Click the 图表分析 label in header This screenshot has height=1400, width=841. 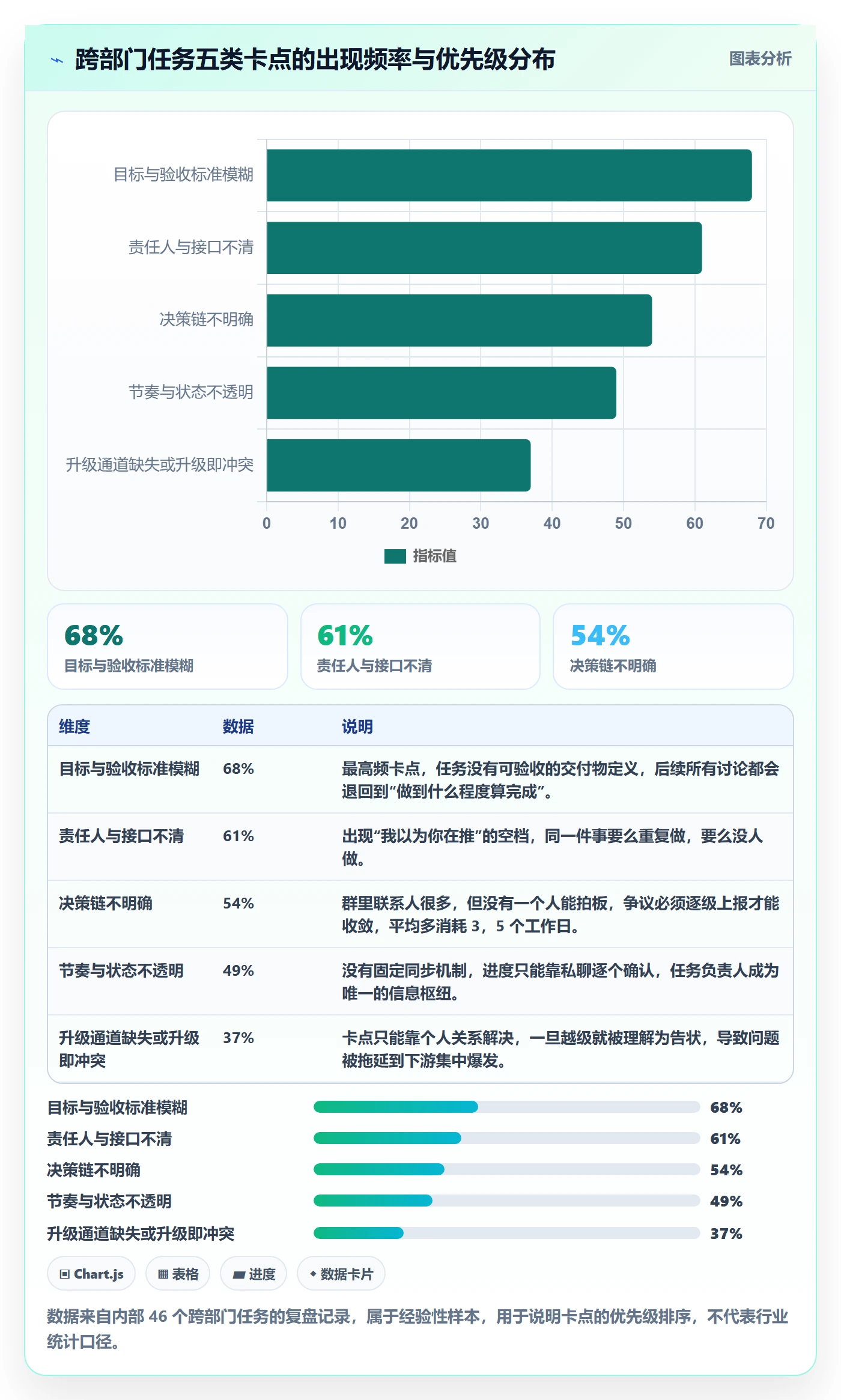760,59
